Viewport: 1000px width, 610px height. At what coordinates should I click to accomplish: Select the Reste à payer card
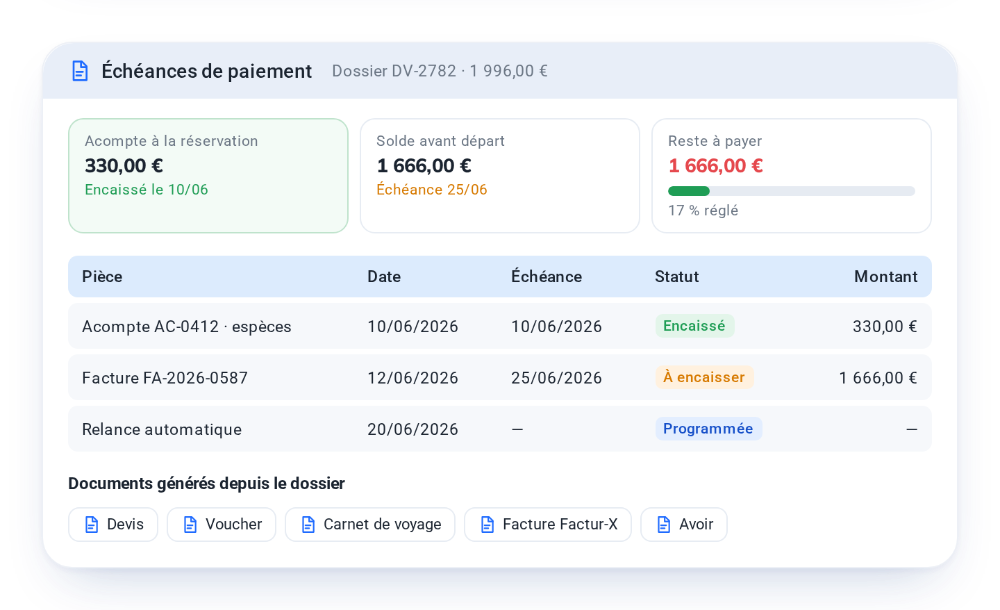coord(791,175)
